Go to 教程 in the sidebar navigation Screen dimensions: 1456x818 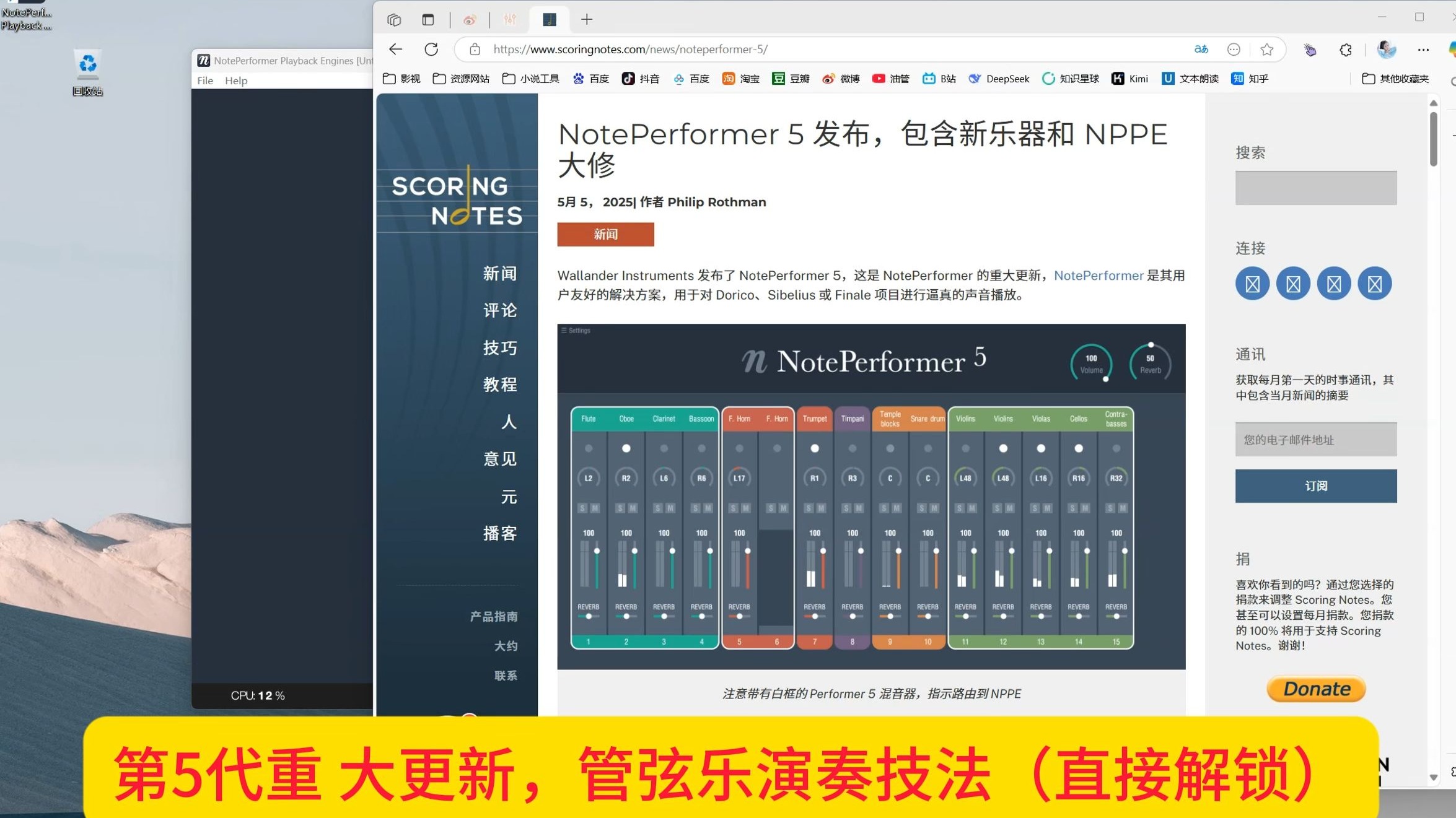pos(500,385)
